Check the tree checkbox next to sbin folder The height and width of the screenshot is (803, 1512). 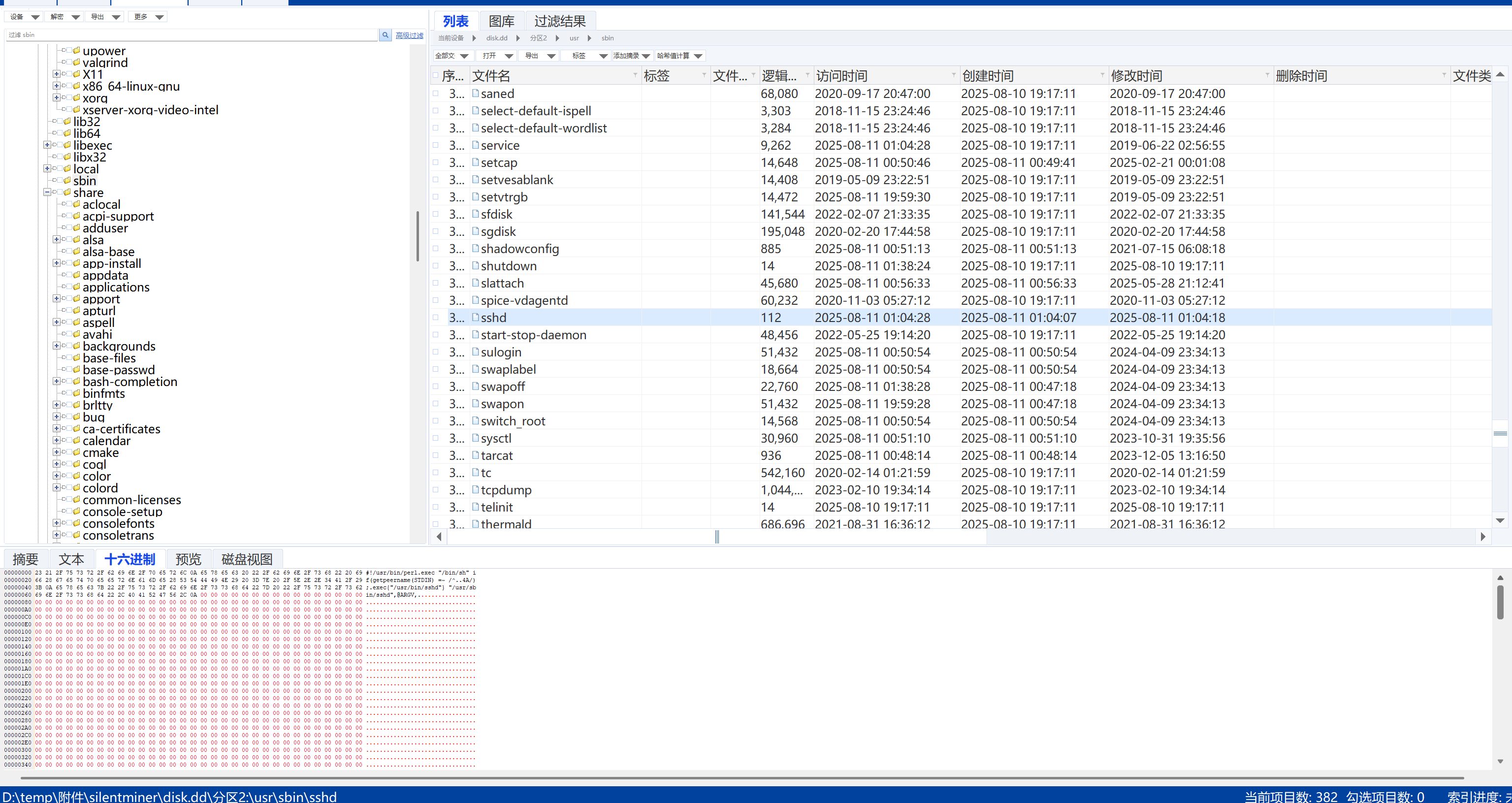tap(59, 181)
